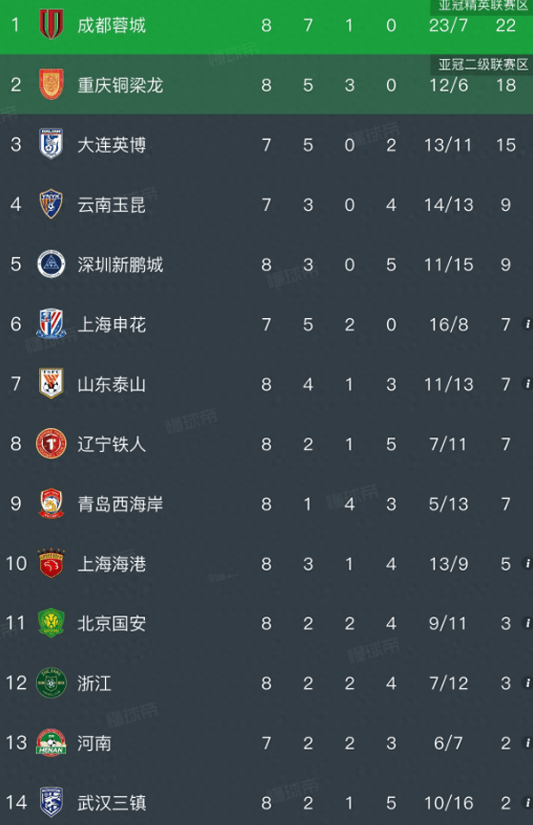Image resolution: width=533 pixels, height=825 pixels.
Task: Open the 成都蓉城 team crest
Action: (x=51, y=24)
